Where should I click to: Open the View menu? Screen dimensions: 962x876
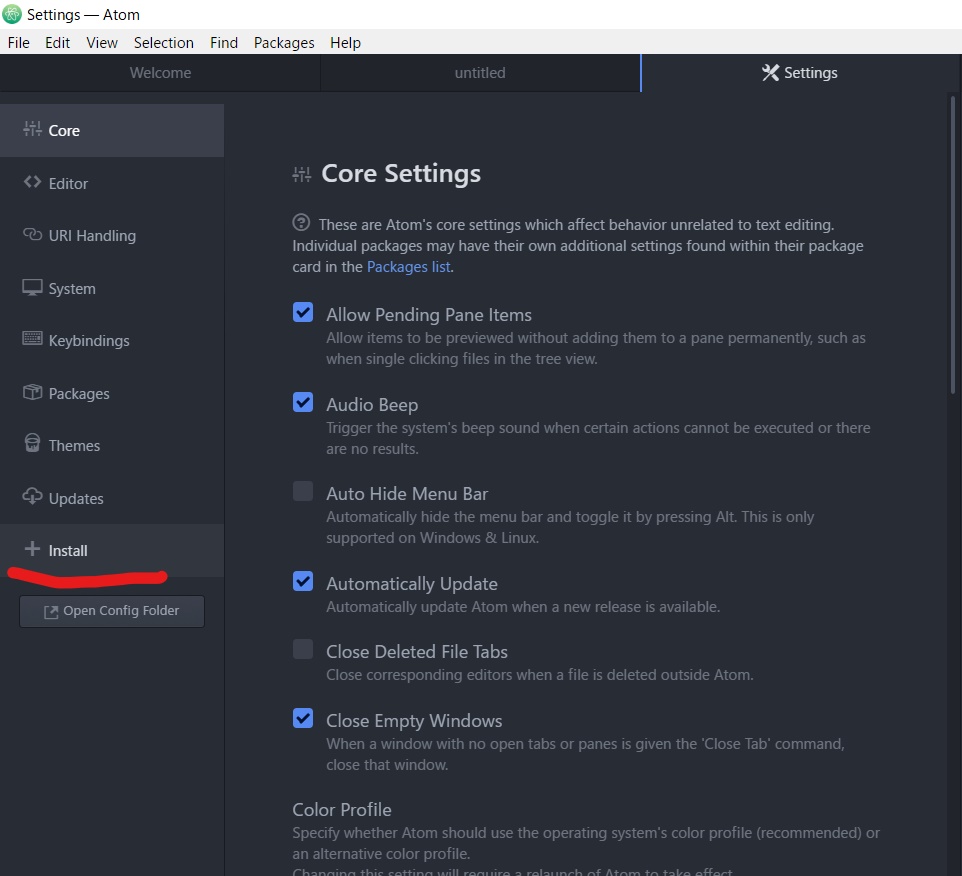102,42
